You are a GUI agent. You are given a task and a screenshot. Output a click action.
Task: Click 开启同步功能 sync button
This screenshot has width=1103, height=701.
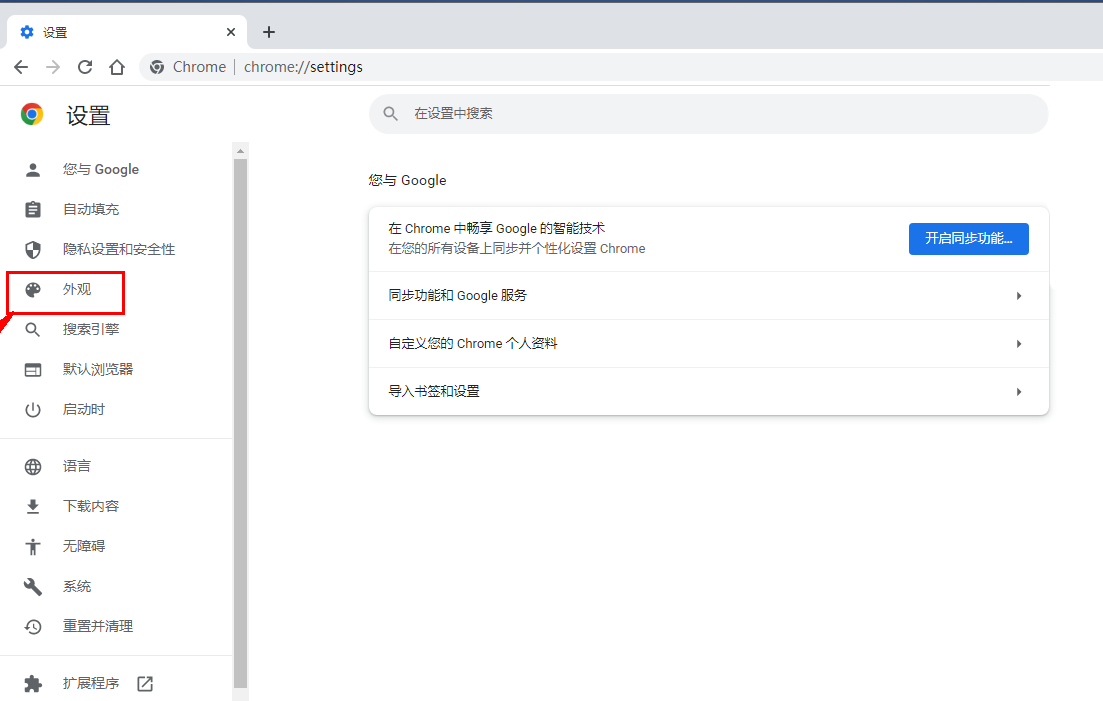coord(969,239)
